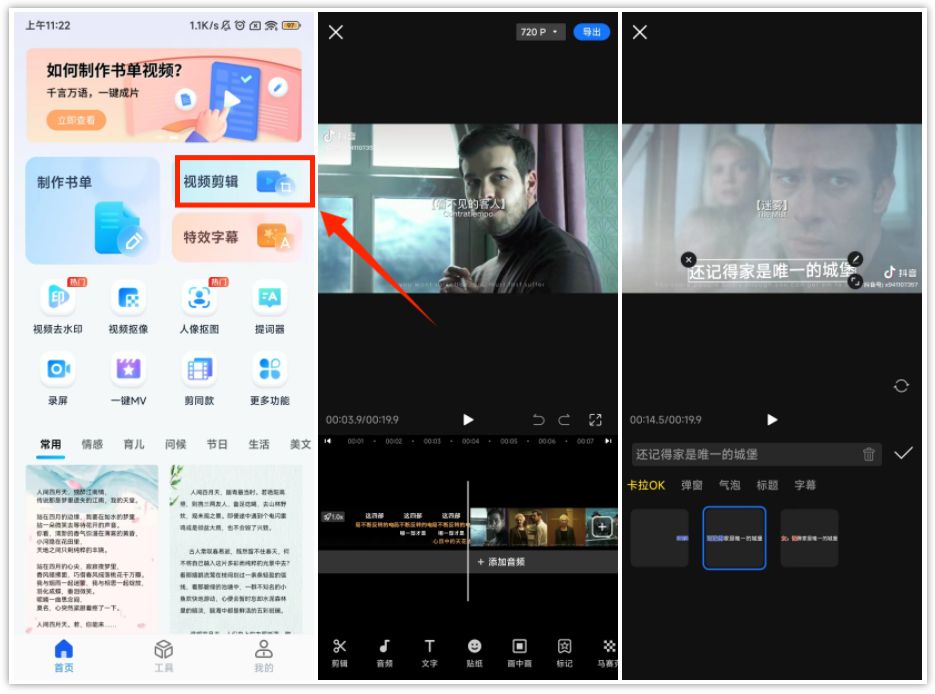Viewport: 935px width, 694px height.
Task: Select the 育儿 category tab
Action: (x=134, y=444)
